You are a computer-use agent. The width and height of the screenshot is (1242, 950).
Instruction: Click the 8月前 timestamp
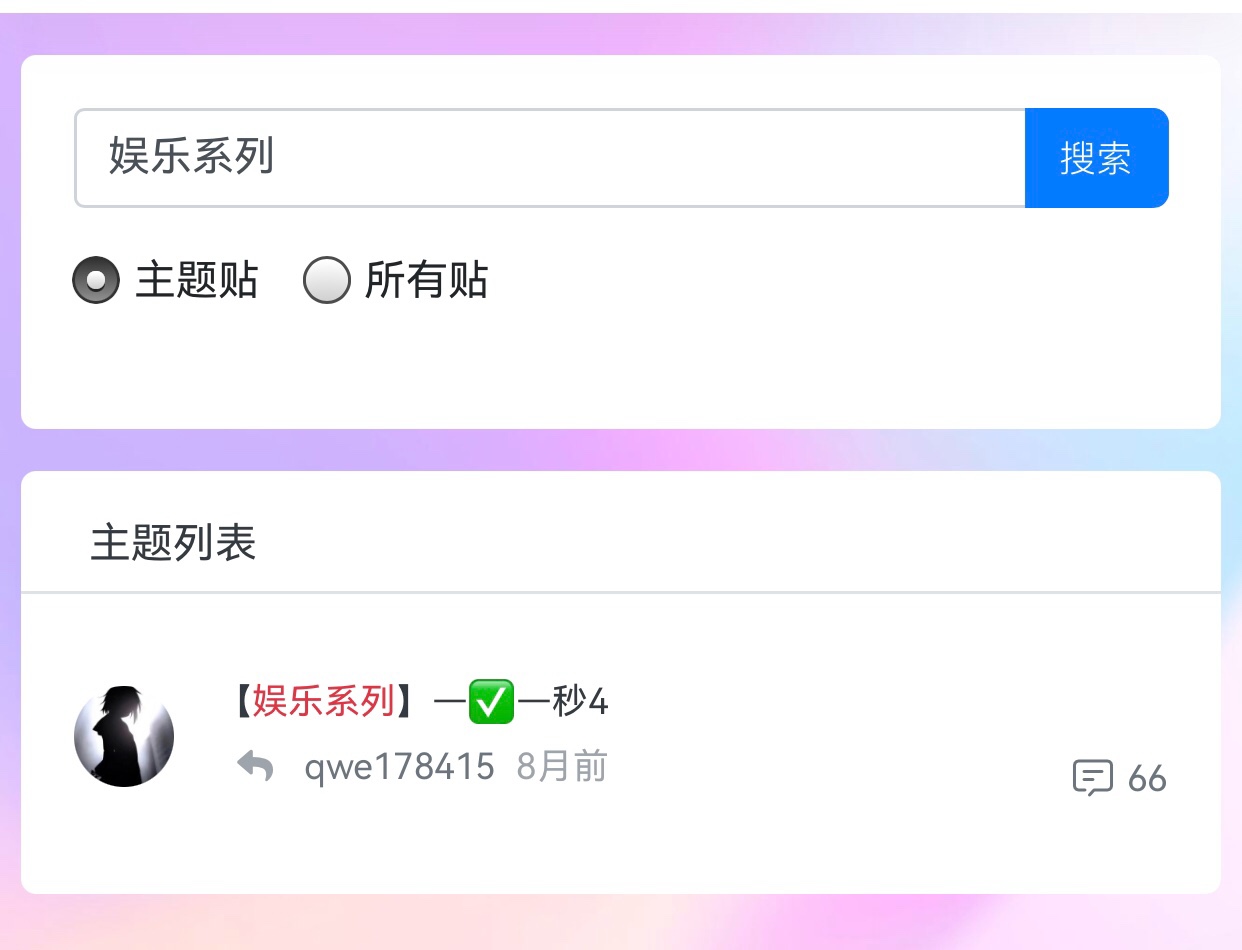click(x=562, y=767)
